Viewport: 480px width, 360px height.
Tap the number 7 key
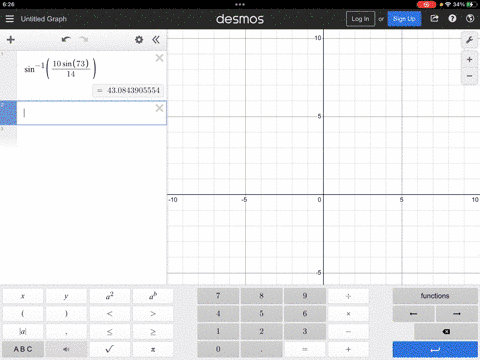pyautogui.click(x=218, y=296)
